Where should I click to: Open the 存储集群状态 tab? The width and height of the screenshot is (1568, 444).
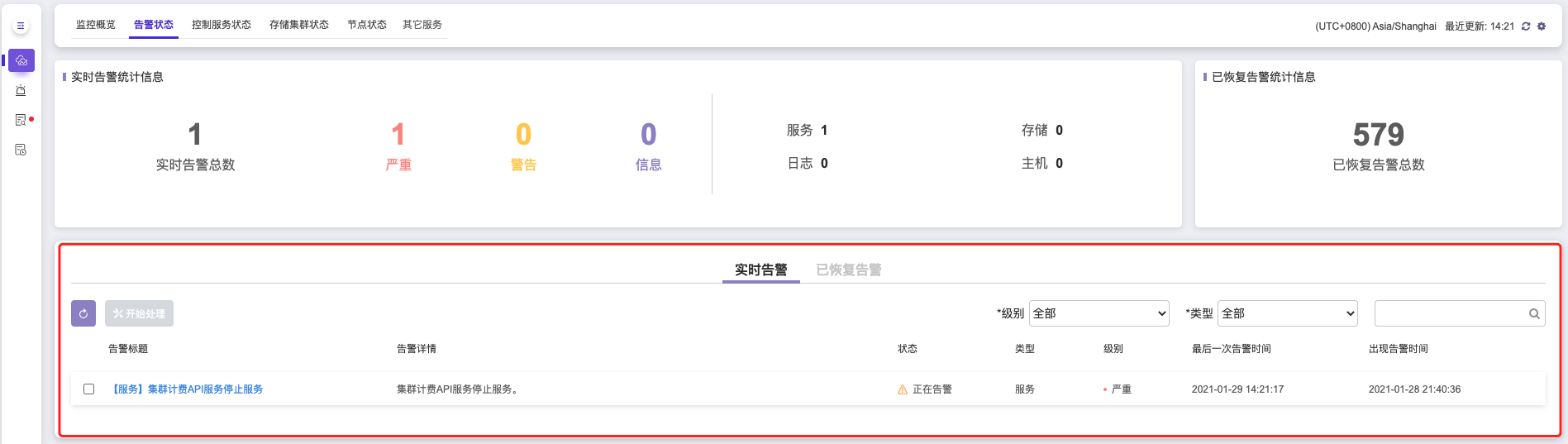point(299,25)
